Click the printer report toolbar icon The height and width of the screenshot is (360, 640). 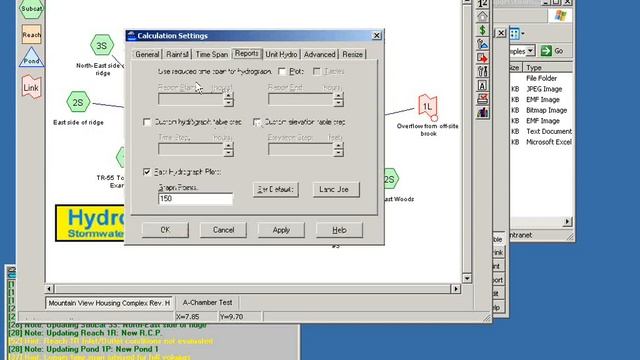(482, 99)
